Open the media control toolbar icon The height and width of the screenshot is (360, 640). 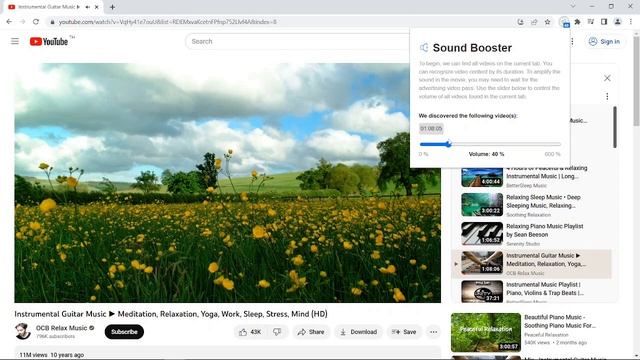point(591,22)
